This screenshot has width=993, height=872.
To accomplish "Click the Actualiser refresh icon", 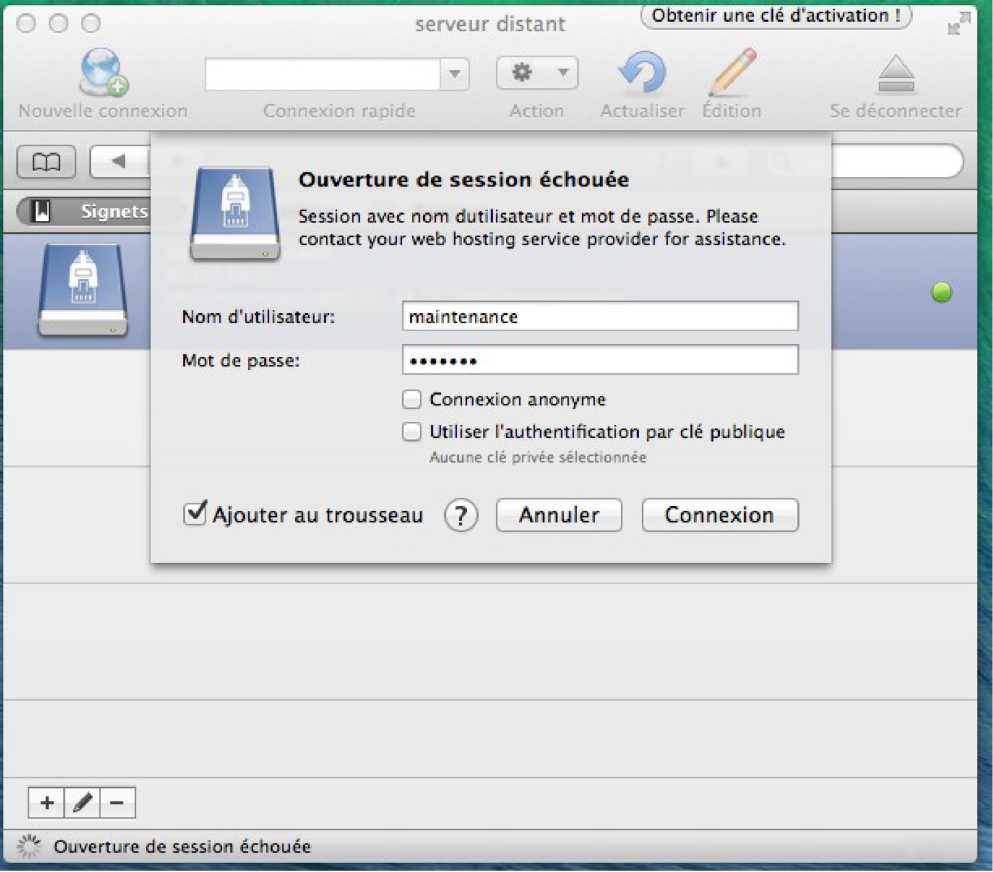I will point(641,74).
